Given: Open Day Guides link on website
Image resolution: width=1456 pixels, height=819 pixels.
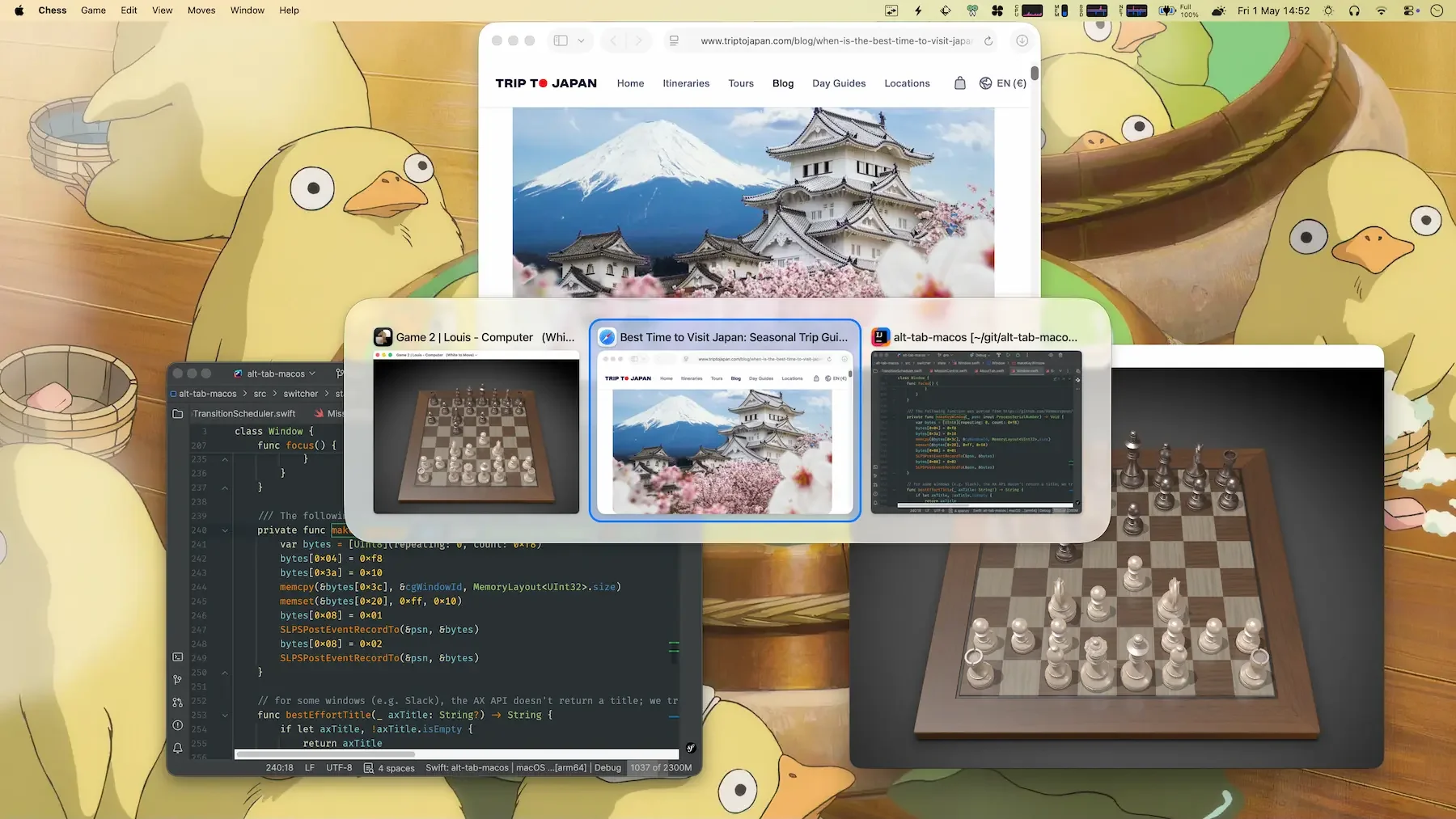Looking at the screenshot, I should pyautogui.click(x=839, y=83).
